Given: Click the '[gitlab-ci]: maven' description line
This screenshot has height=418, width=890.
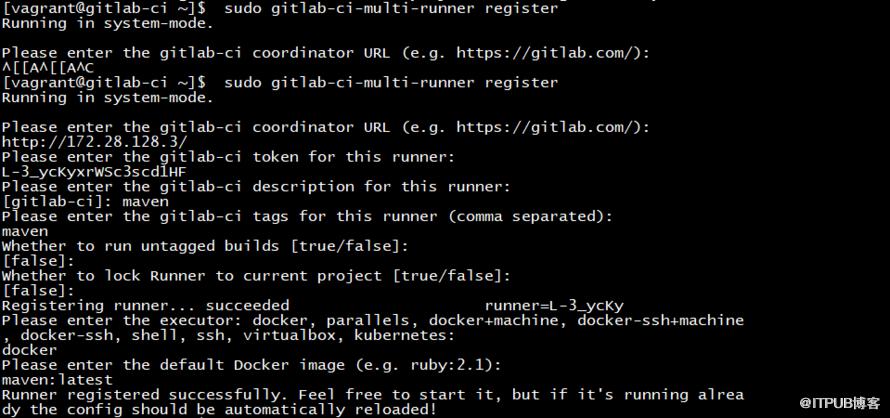Looking at the screenshot, I should [x=85, y=202].
